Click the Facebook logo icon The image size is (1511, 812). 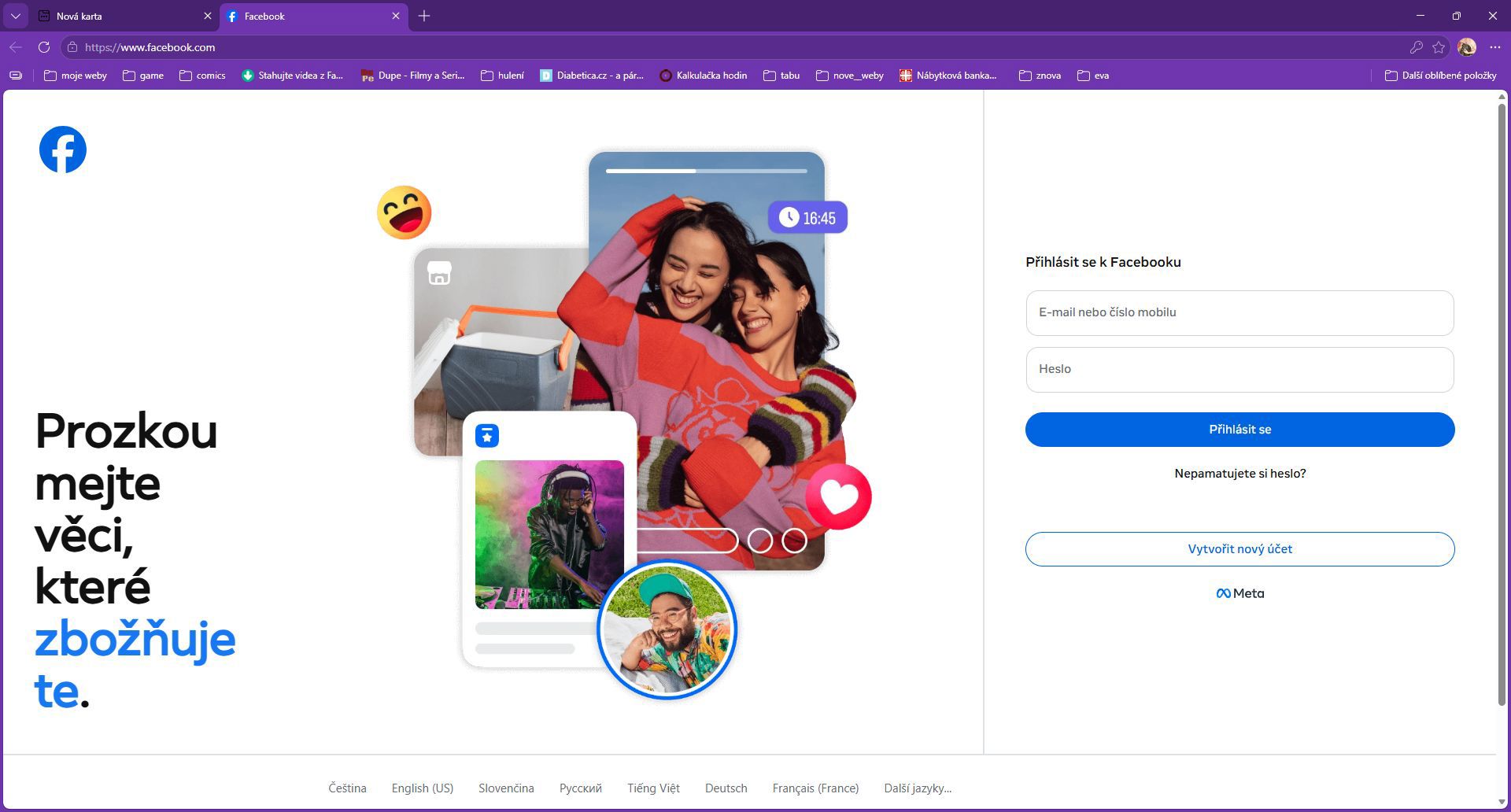(x=63, y=149)
